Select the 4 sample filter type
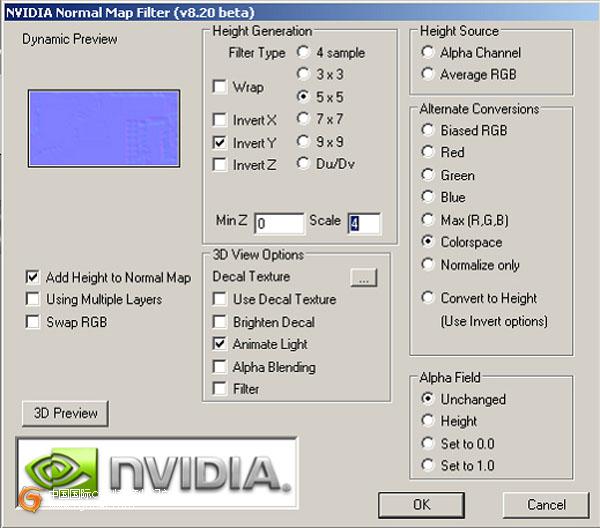 point(303,52)
